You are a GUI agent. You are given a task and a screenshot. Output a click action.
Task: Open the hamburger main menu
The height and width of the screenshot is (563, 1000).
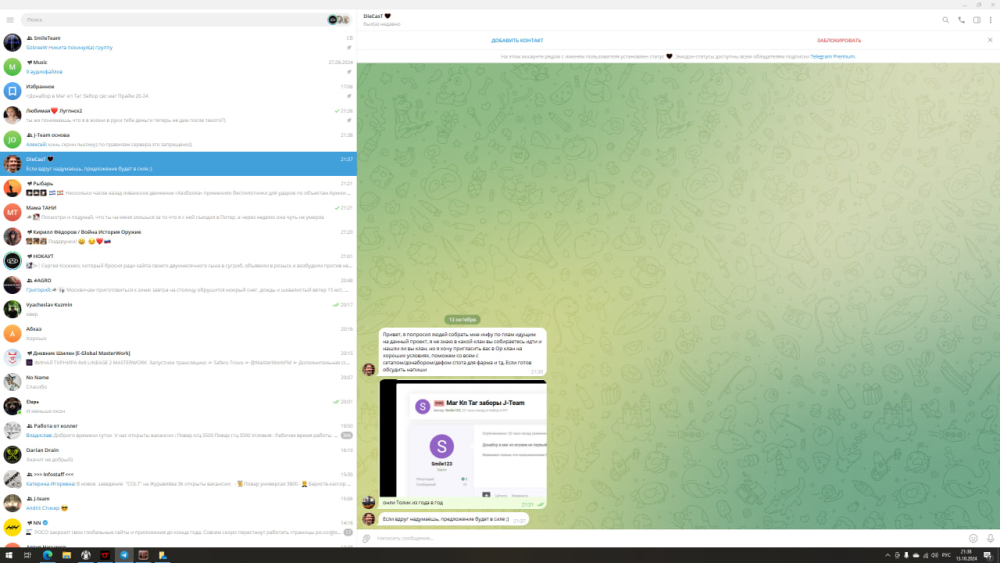tap(10, 19)
